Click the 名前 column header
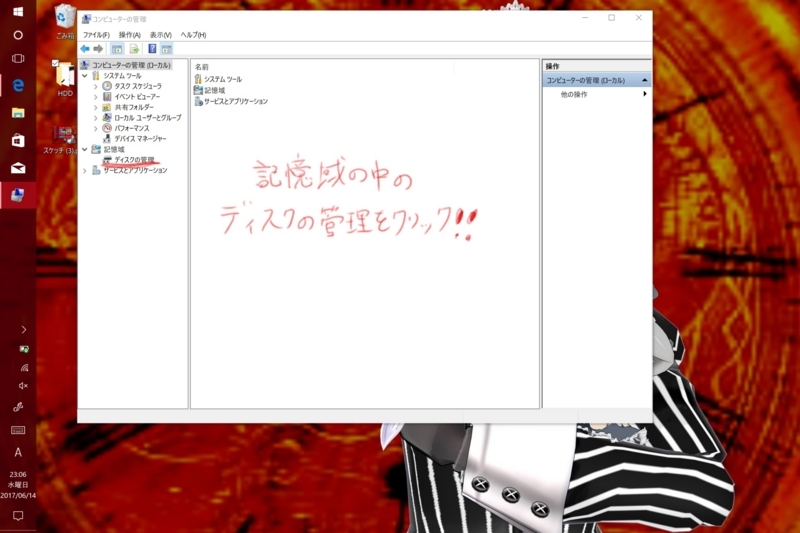Image resolution: width=800 pixels, height=533 pixels. (202, 67)
